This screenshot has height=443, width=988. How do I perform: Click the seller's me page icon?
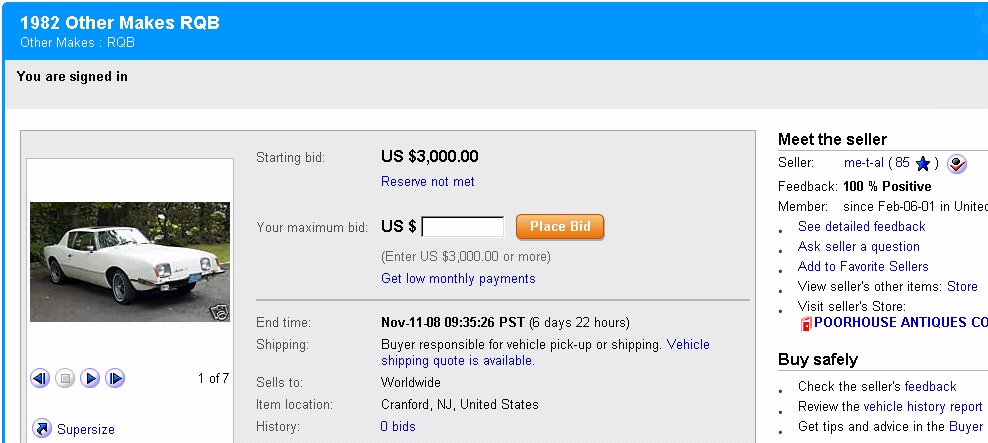click(x=957, y=164)
